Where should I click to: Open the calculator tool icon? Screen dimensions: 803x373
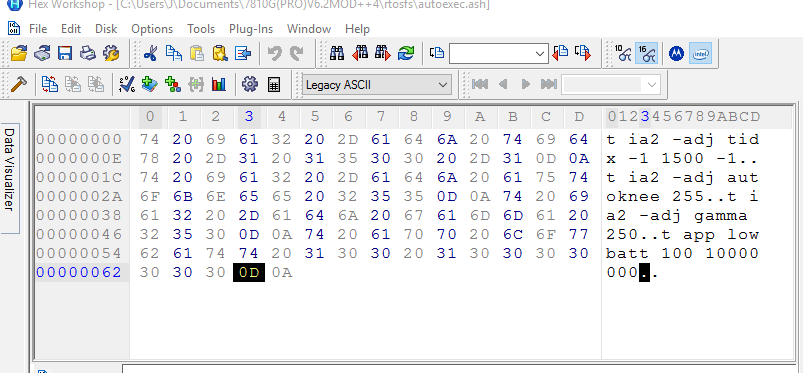(x=274, y=84)
